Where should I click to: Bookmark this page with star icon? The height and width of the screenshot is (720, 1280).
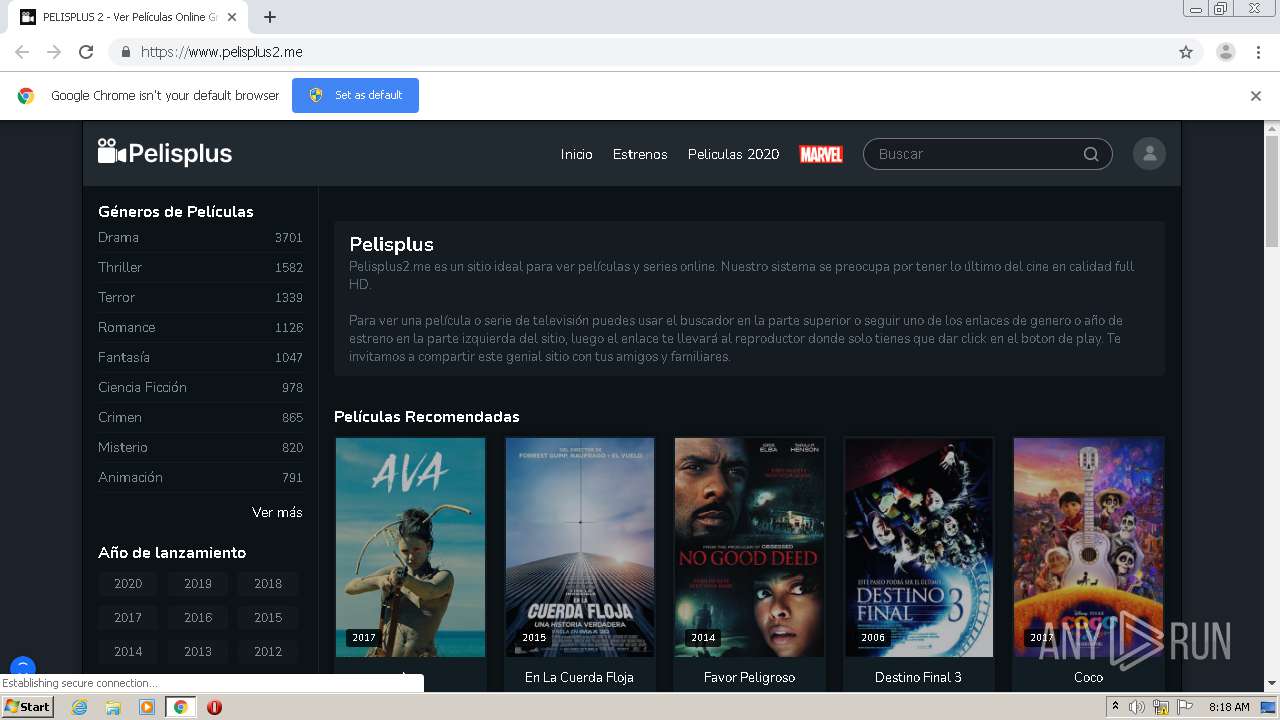click(x=1186, y=52)
